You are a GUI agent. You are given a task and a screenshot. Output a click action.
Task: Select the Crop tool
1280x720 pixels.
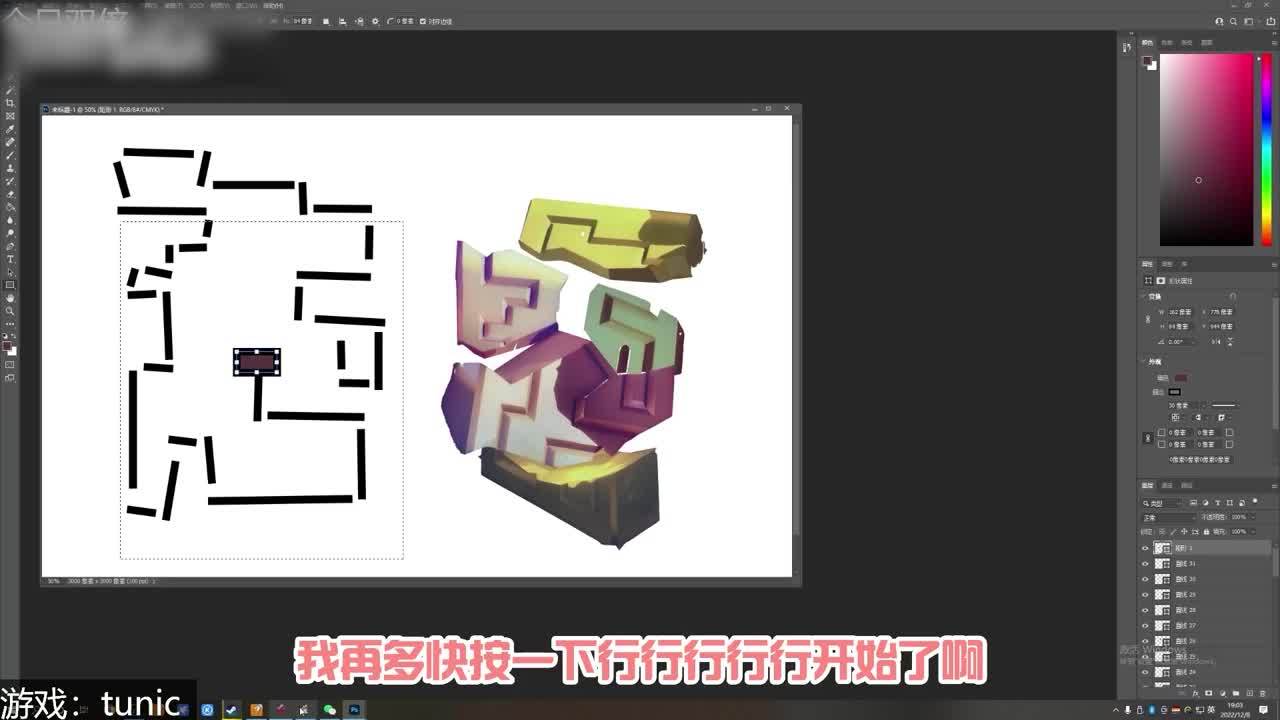10,103
